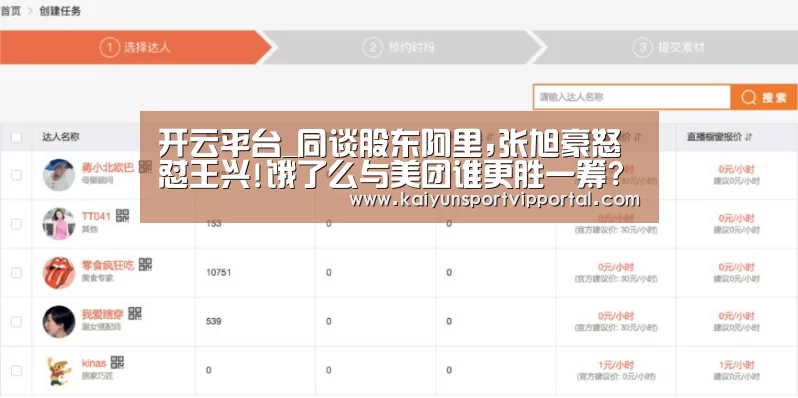The height and width of the screenshot is (398, 798).
Task: Click the magnifier icon in search button
Action: pos(749,97)
